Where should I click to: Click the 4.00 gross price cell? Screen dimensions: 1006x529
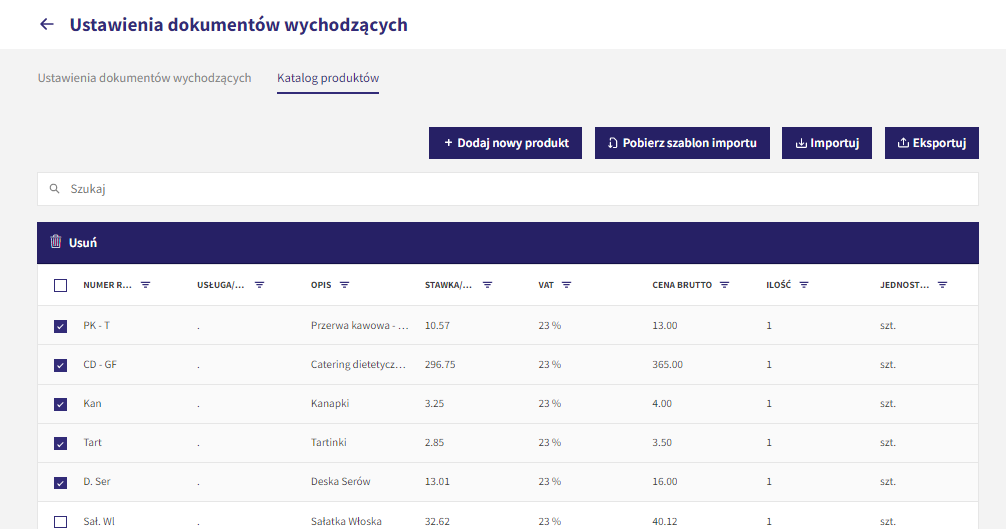[662, 403]
